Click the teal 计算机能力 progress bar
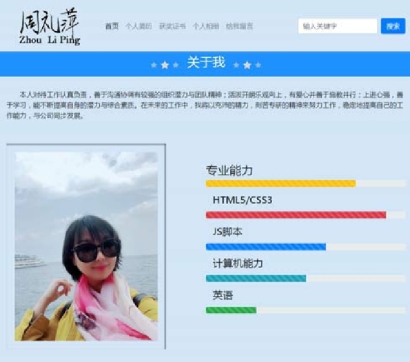This screenshot has height=362, width=410. pyautogui.click(x=256, y=279)
